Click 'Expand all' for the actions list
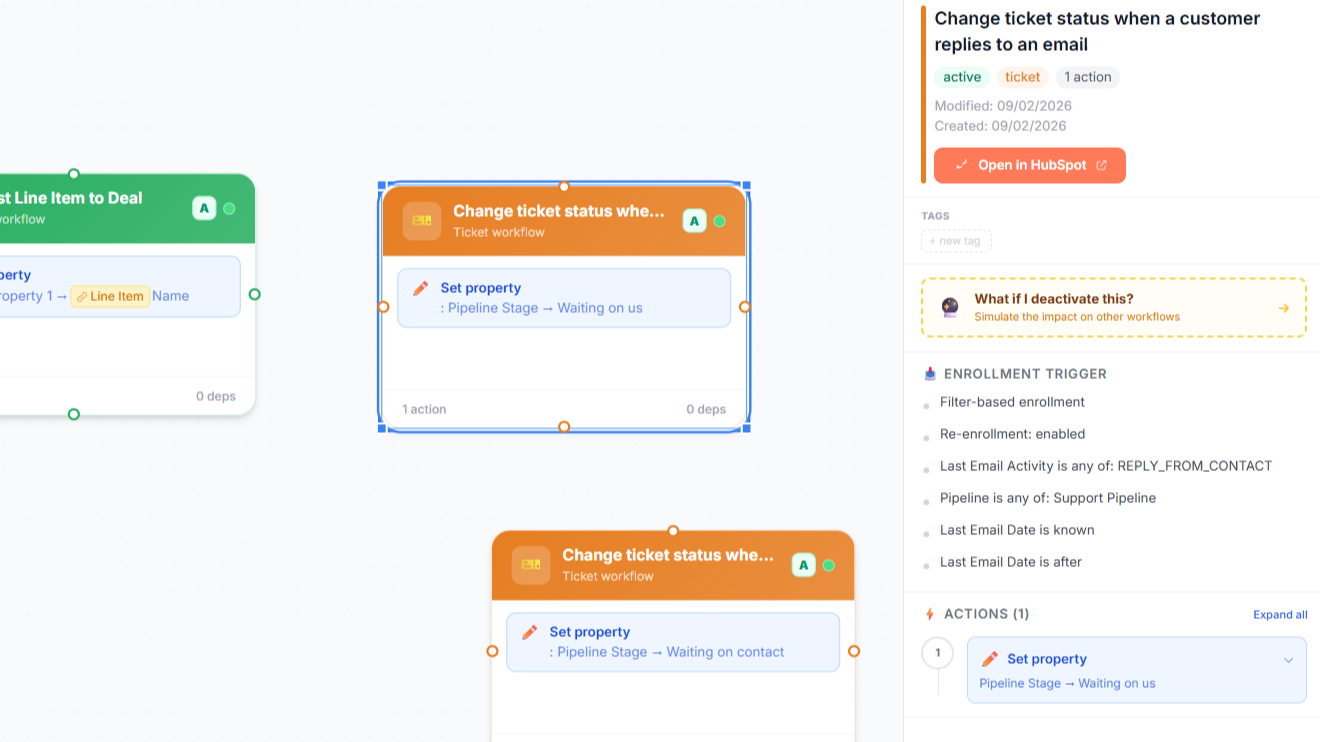 pyautogui.click(x=1280, y=615)
